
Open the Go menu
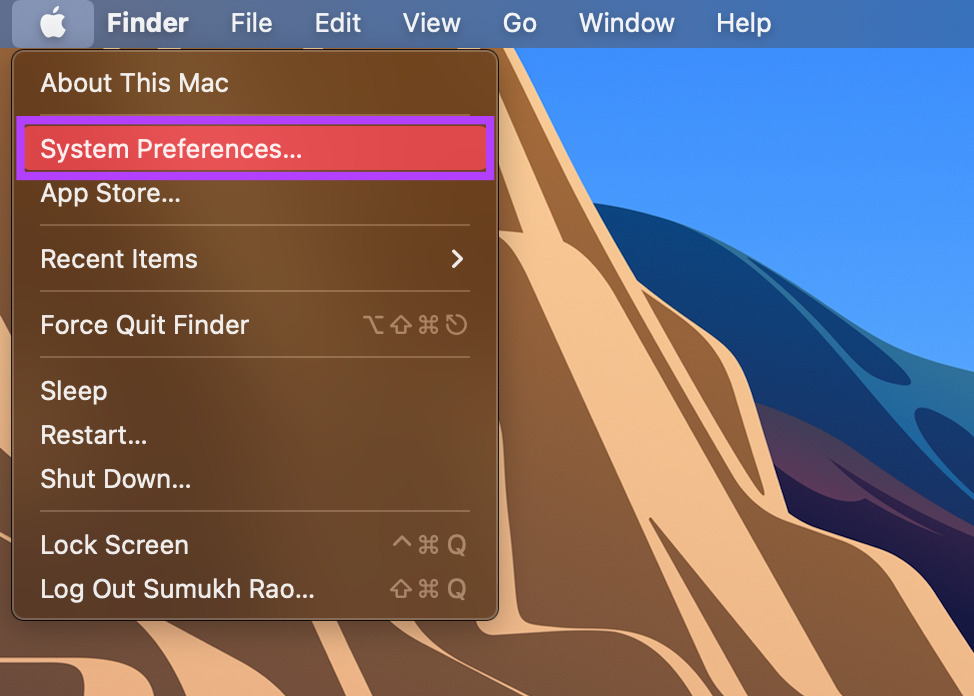[x=520, y=24]
